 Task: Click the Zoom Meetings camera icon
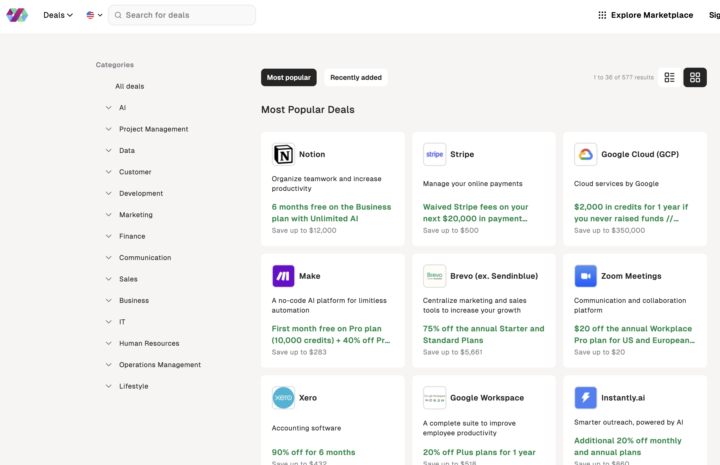[585, 276]
